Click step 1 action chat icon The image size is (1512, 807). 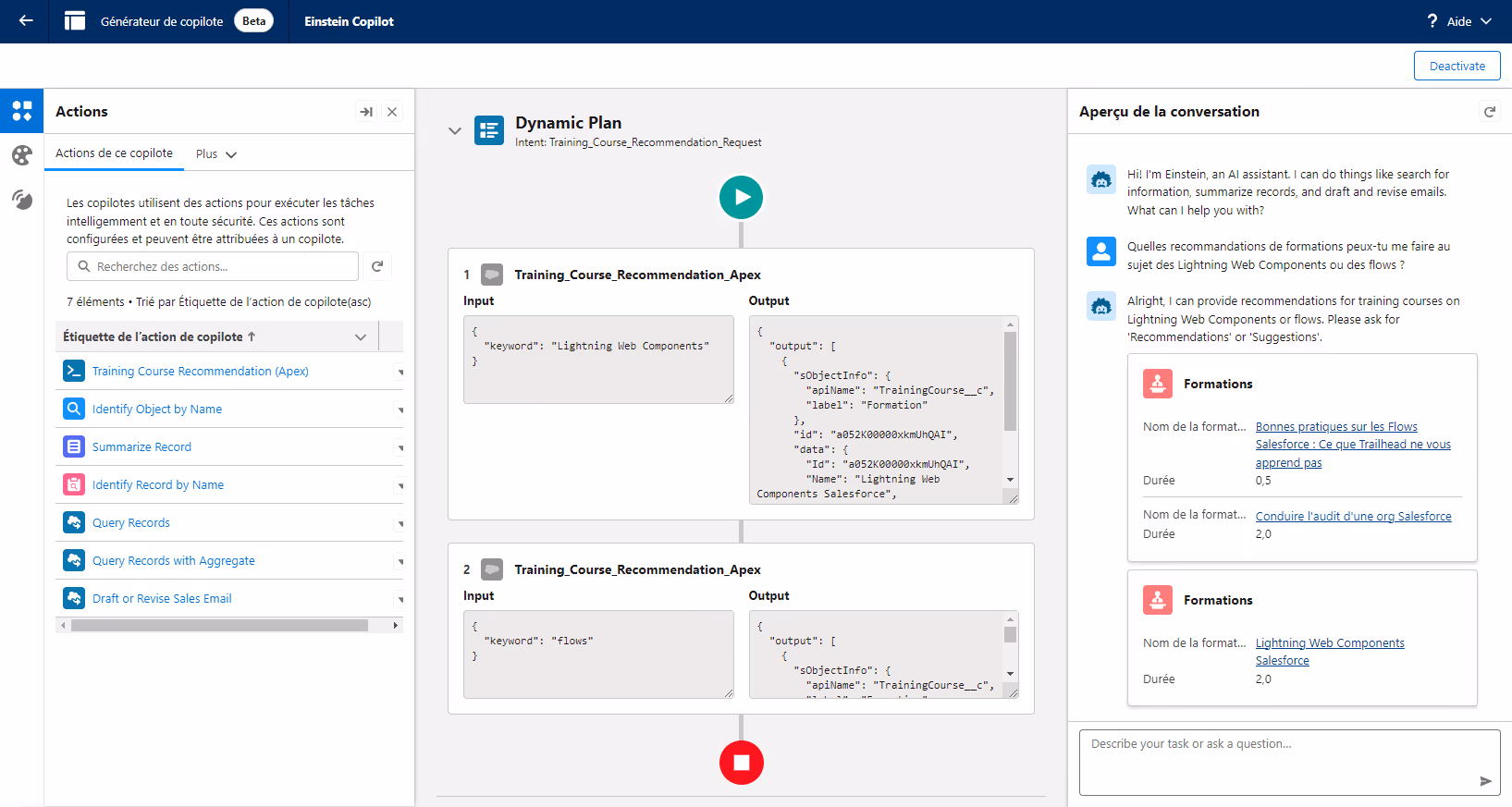click(492, 275)
